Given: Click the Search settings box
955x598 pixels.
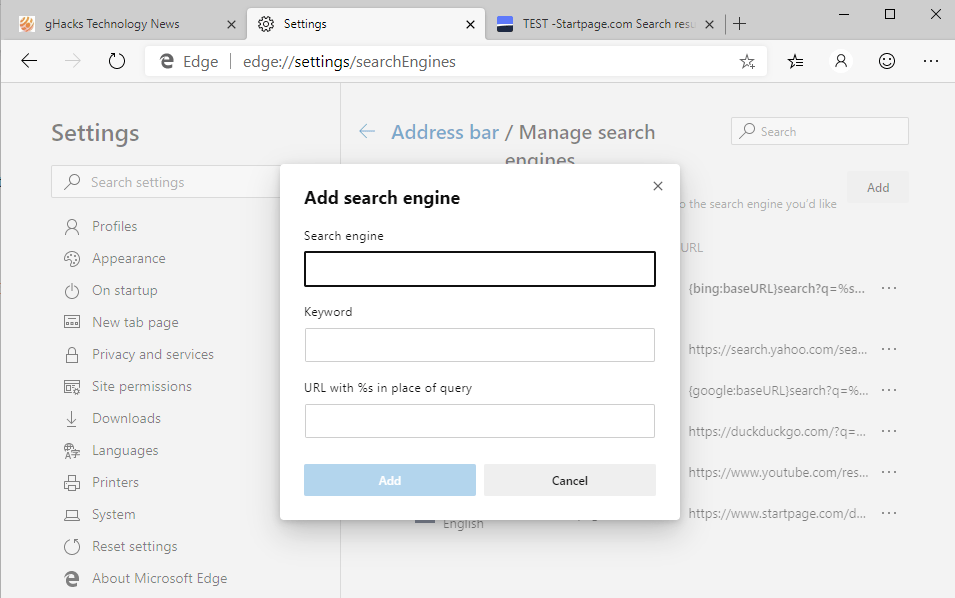Looking at the screenshot, I should point(166,181).
